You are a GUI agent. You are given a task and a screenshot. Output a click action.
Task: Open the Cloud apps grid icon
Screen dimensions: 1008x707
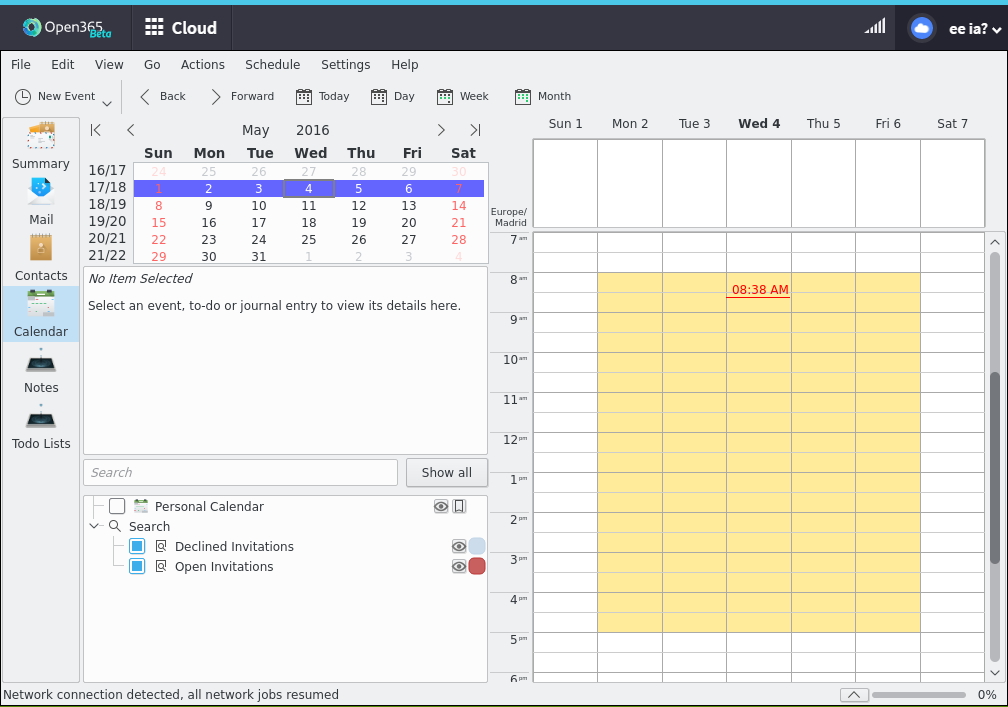point(154,27)
